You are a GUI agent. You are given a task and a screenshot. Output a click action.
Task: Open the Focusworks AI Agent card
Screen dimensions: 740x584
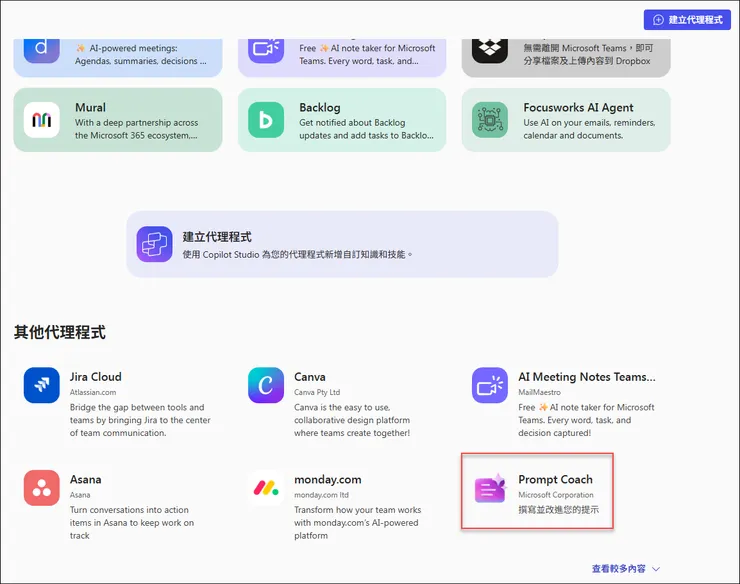tap(566, 120)
